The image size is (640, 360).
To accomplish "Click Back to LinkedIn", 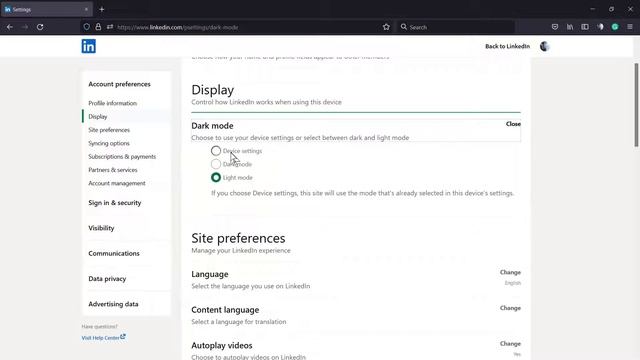I will point(507,46).
